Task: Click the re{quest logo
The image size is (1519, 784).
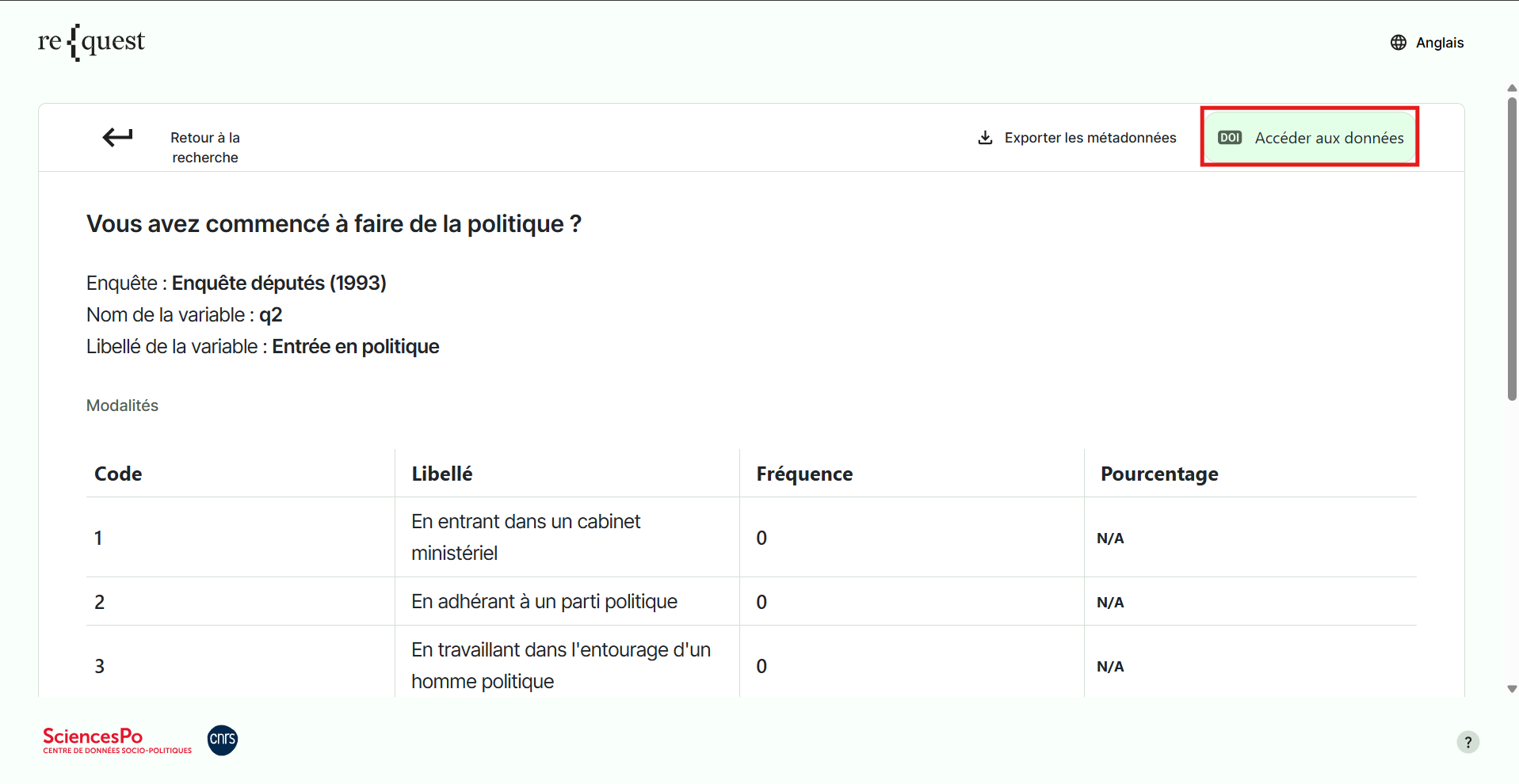Action: pos(91,42)
